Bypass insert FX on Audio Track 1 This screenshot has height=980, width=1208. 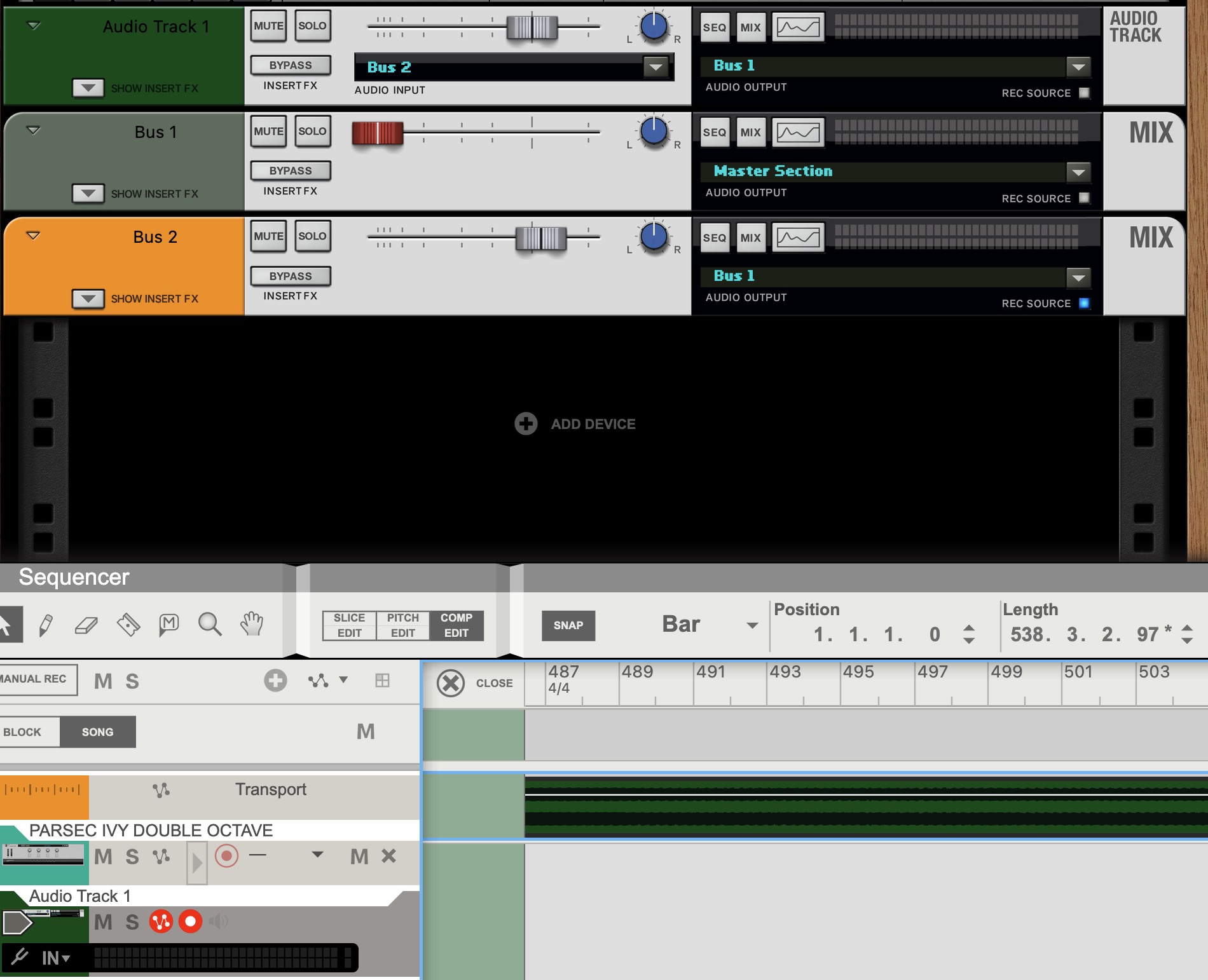291,65
